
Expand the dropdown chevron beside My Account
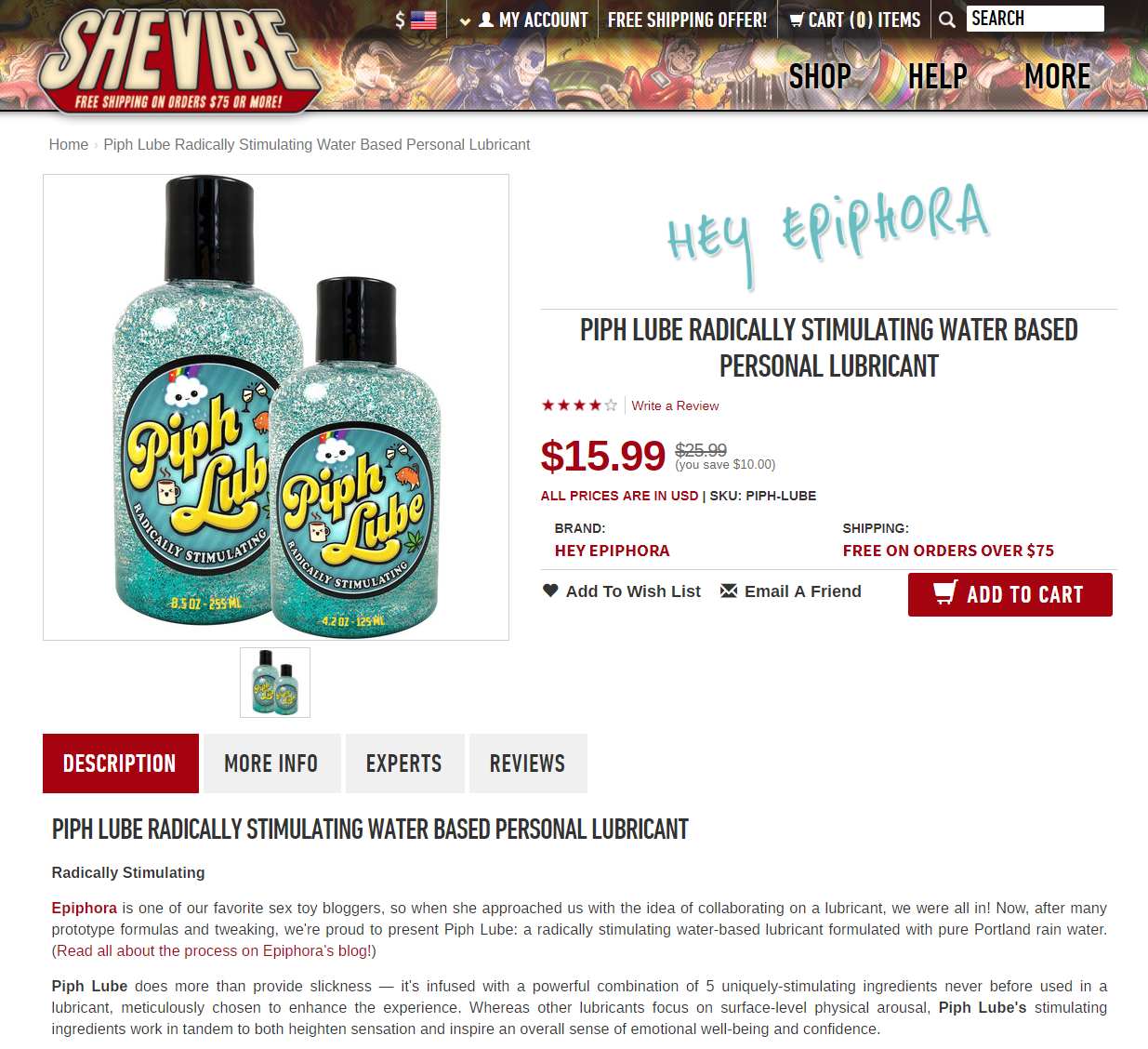(465, 20)
